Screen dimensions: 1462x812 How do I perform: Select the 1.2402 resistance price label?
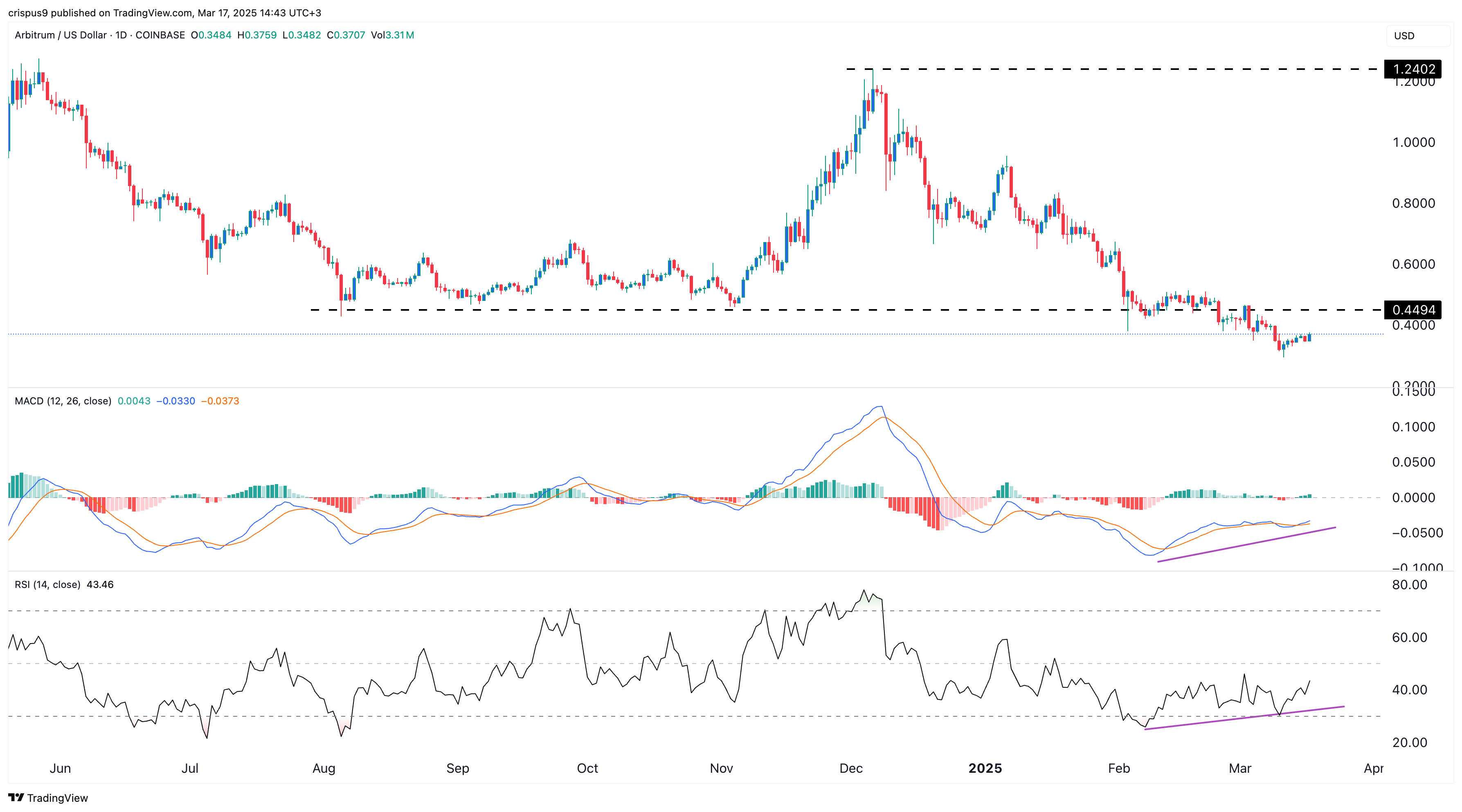pyautogui.click(x=1413, y=69)
